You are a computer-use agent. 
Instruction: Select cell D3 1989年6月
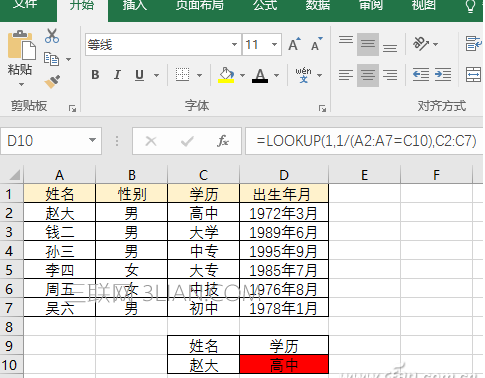tap(284, 232)
